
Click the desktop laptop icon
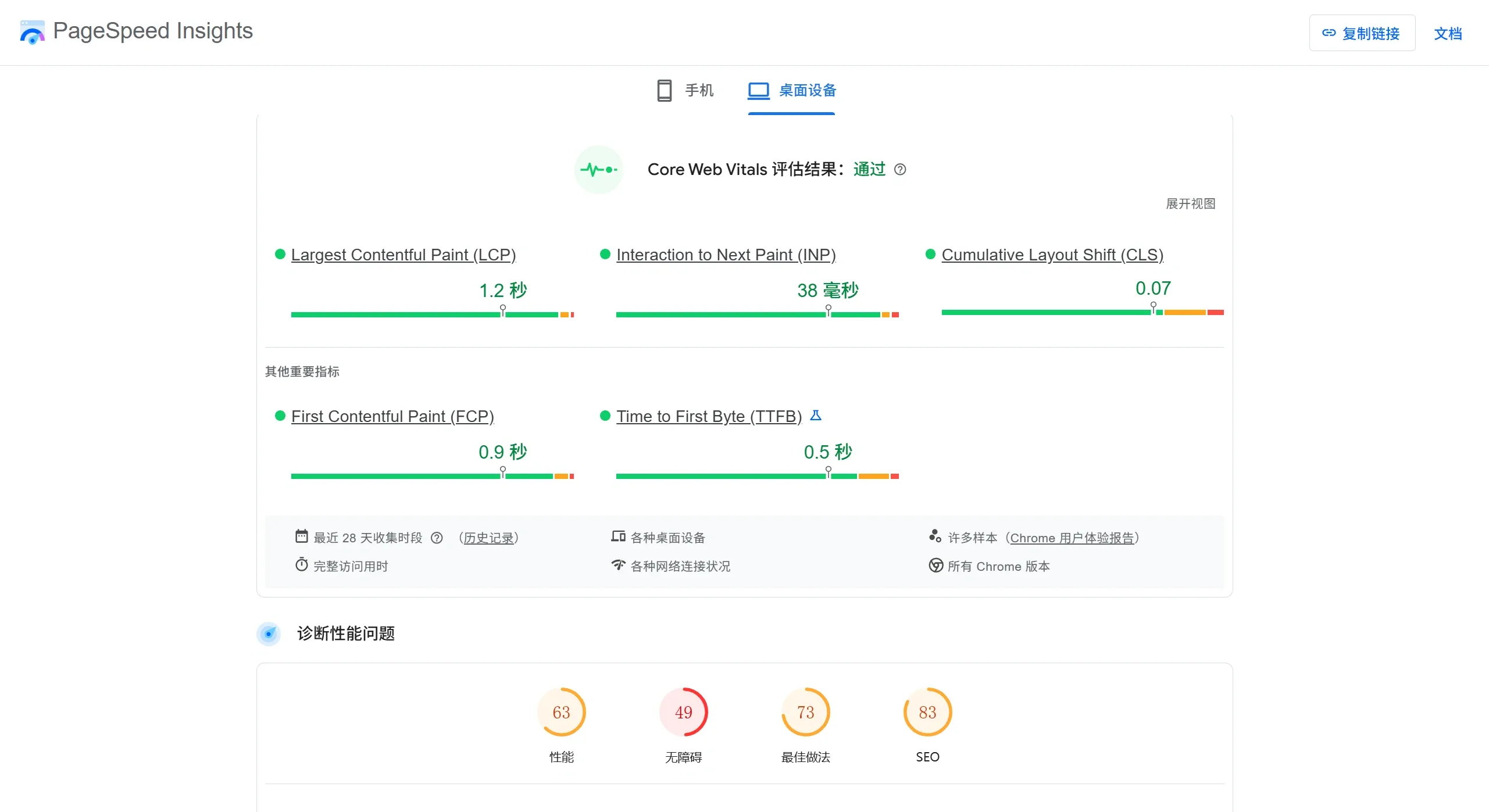click(x=758, y=91)
